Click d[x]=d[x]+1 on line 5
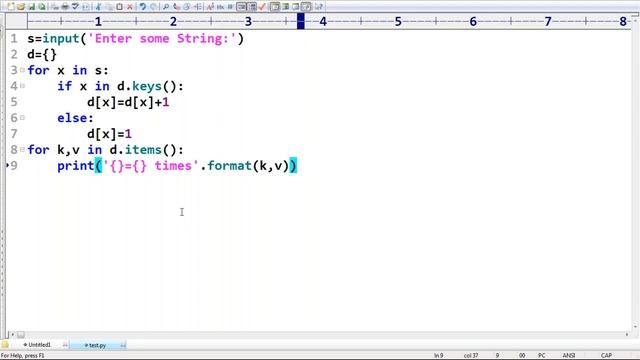The width and height of the screenshot is (640, 360). click(128, 102)
